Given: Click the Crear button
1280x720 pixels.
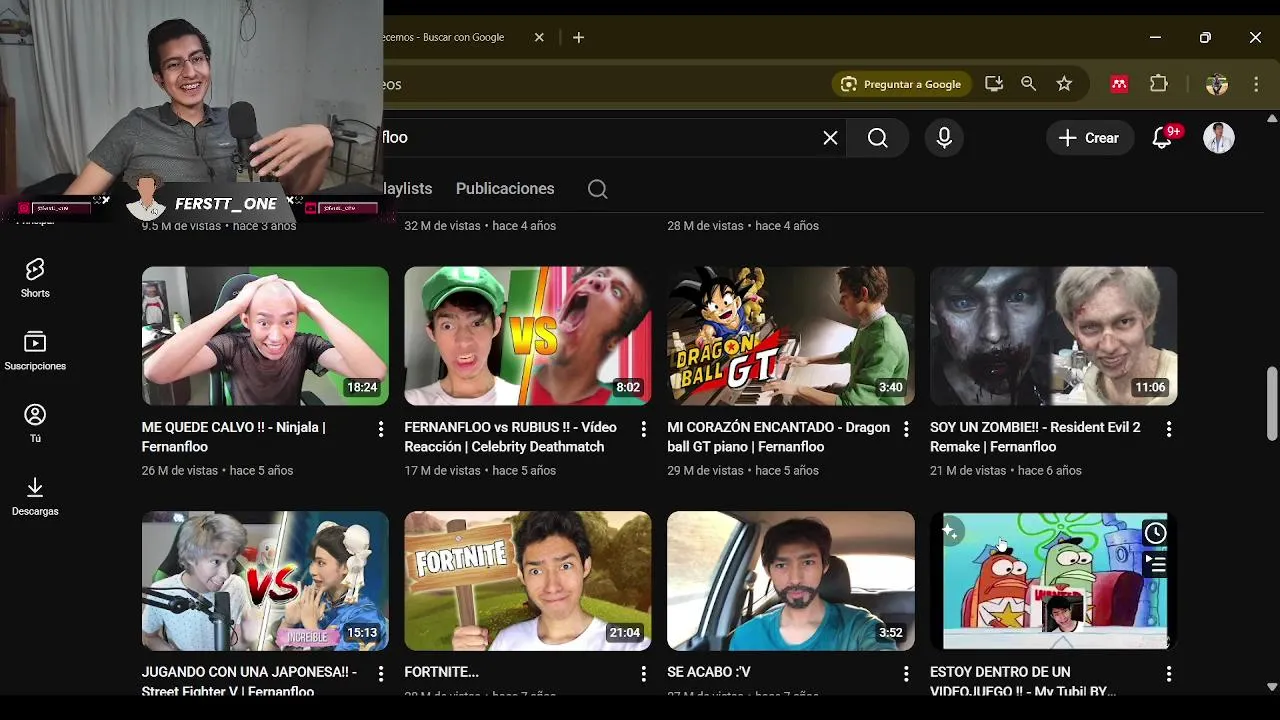Looking at the screenshot, I should [1090, 138].
